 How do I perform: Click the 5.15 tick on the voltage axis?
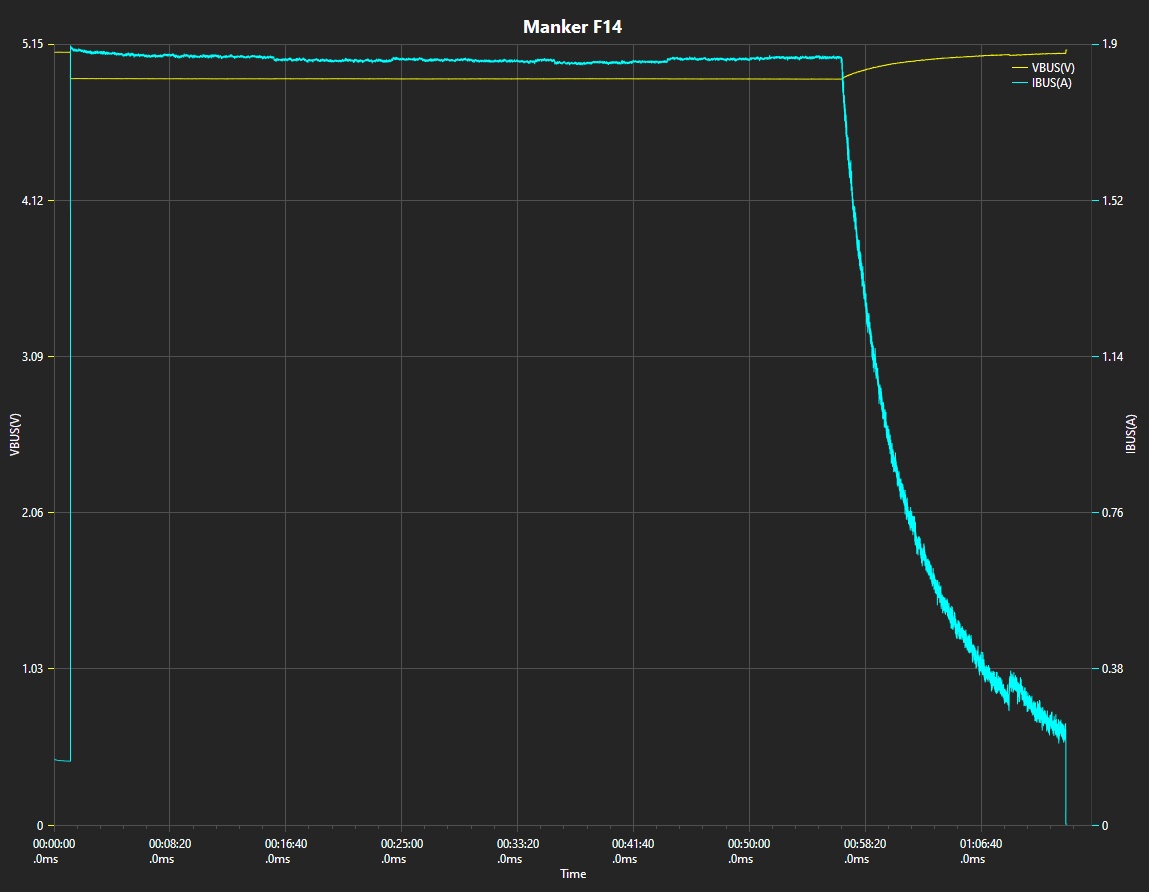pos(32,44)
